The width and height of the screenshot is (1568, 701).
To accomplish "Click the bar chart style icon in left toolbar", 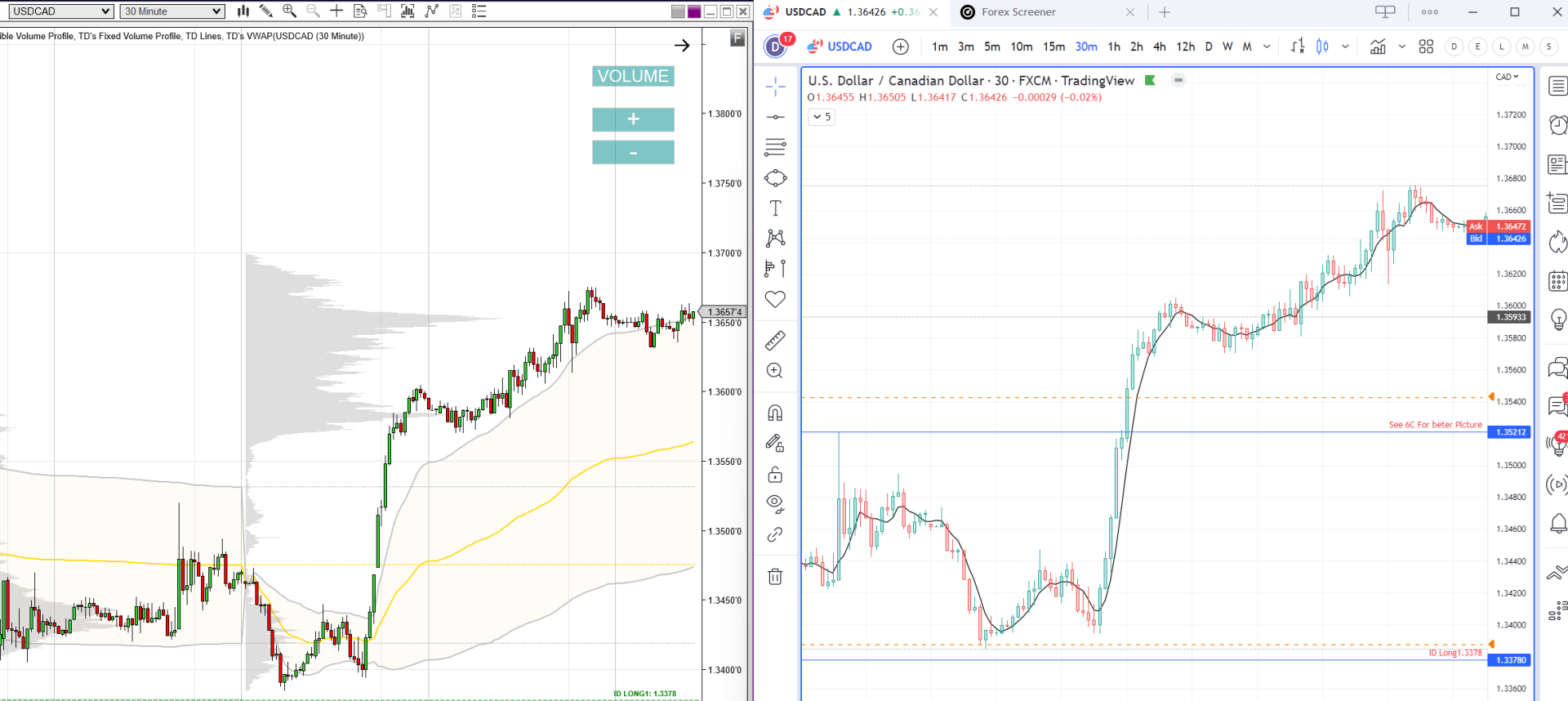I will 243,11.
